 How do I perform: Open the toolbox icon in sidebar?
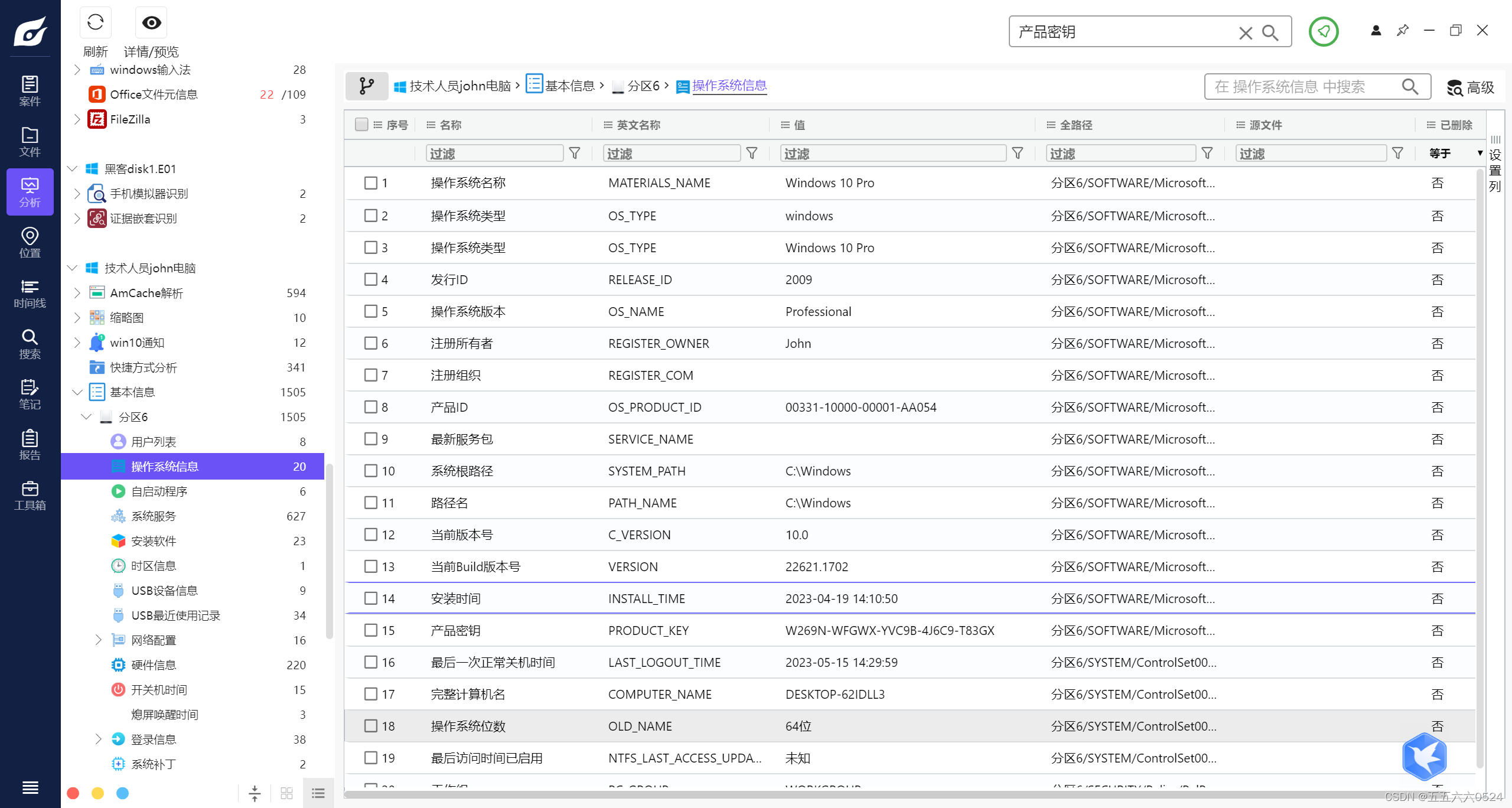pos(30,496)
